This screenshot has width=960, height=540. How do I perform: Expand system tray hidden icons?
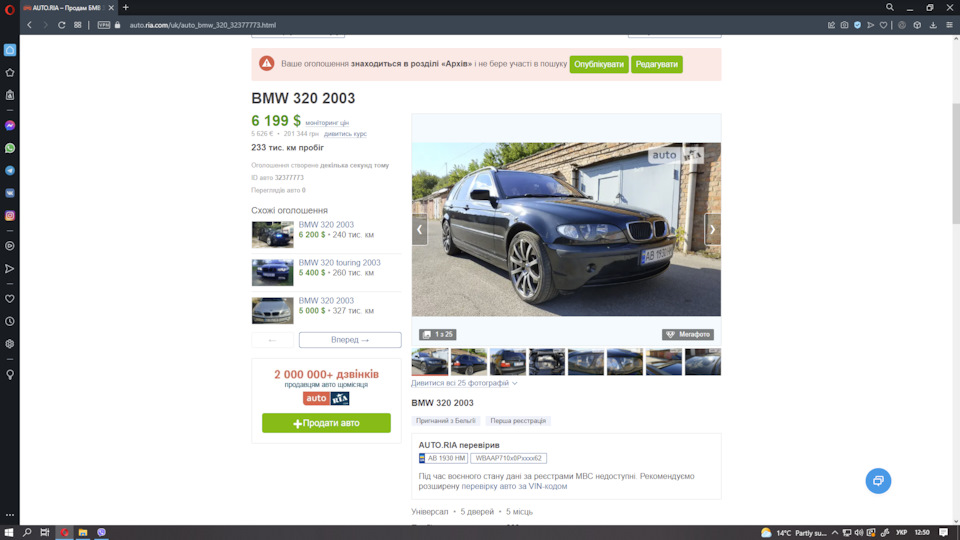pyautogui.click(x=834, y=533)
